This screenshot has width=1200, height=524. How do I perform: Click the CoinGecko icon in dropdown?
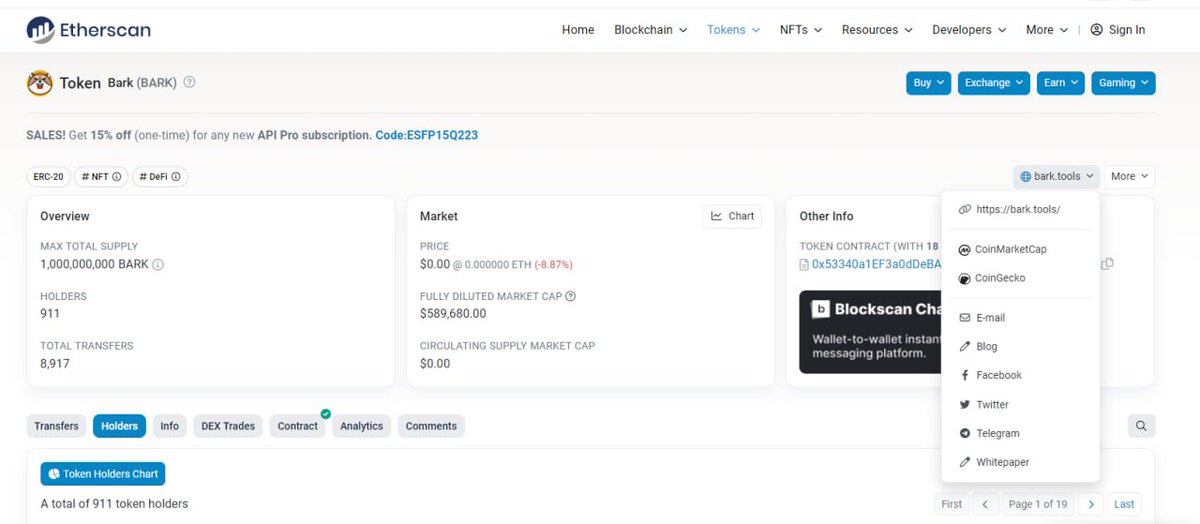pos(964,278)
